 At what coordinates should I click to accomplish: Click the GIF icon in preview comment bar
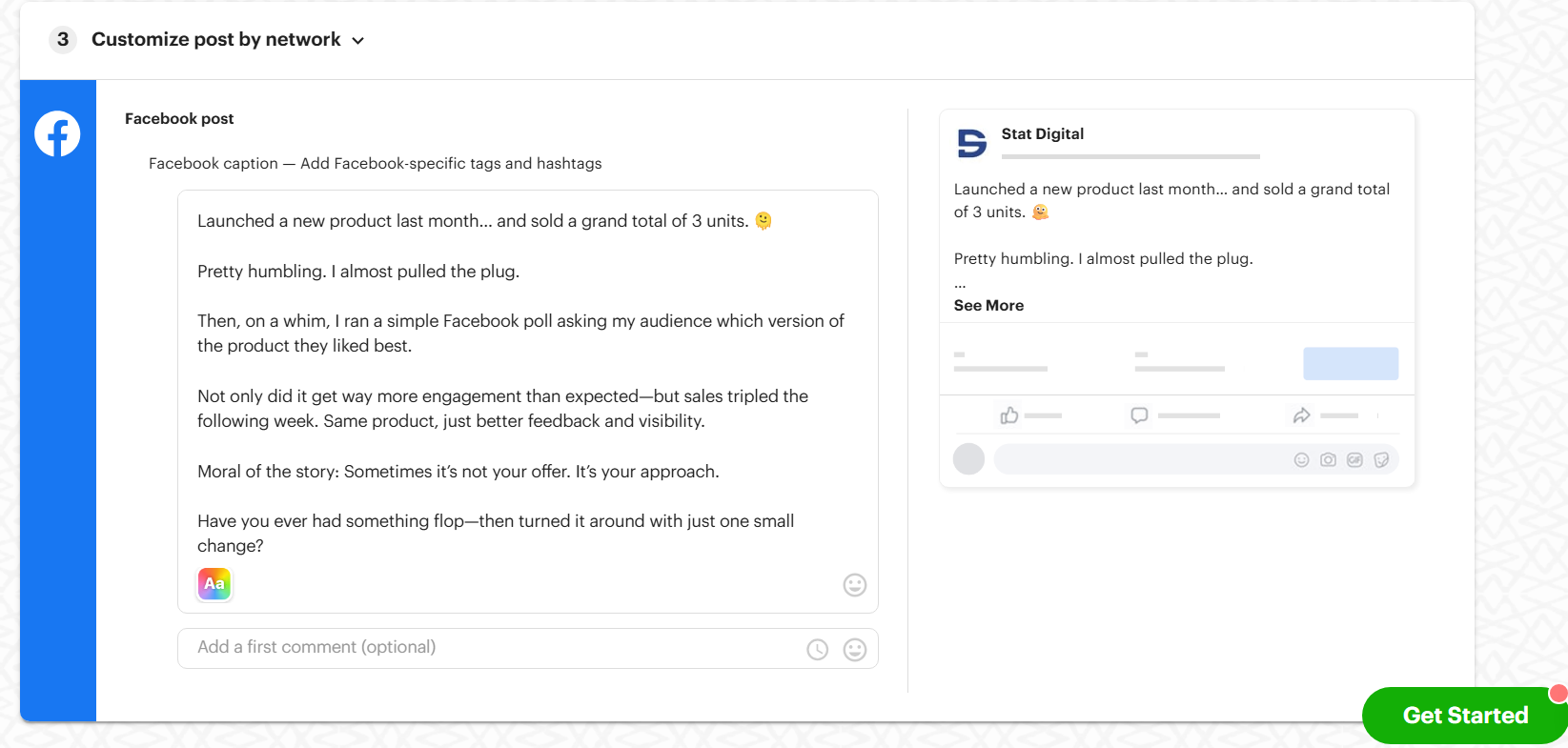(1354, 460)
